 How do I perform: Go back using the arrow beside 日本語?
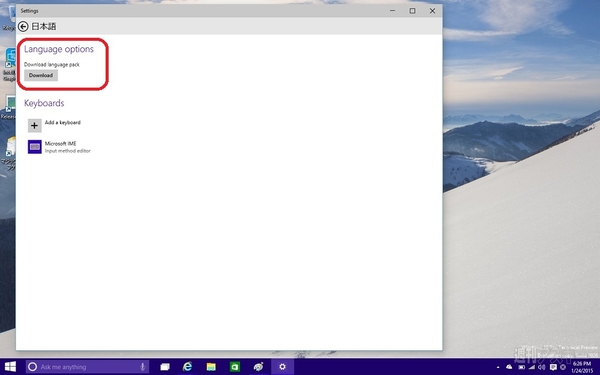[x=23, y=26]
